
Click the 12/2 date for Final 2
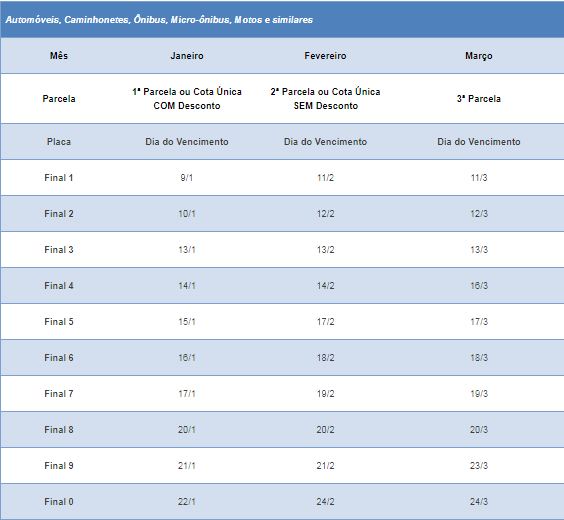(x=325, y=214)
